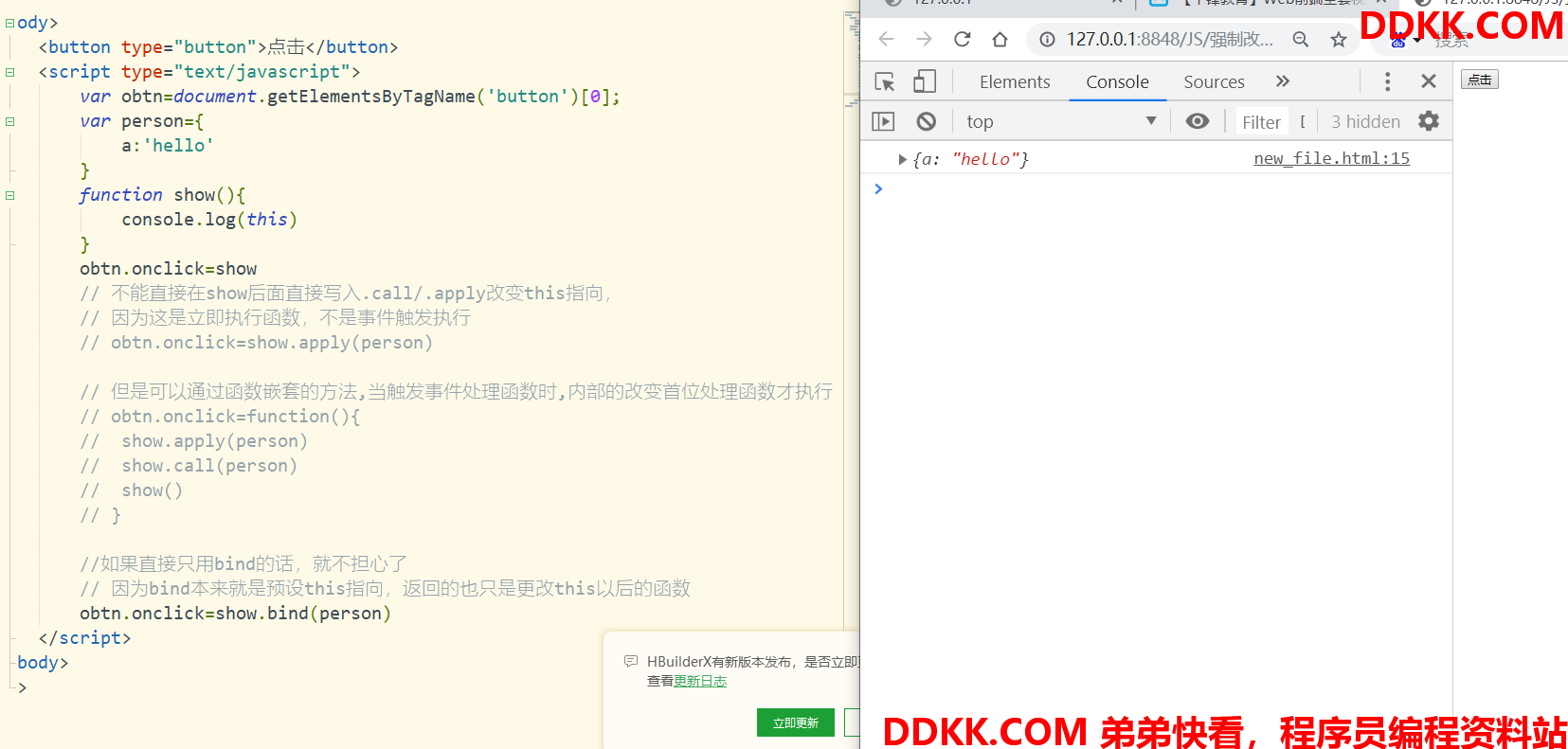This screenshot has width=1568, height=749.
Task: Expand the {a: "hello"} object
Action: pos(903,159)
